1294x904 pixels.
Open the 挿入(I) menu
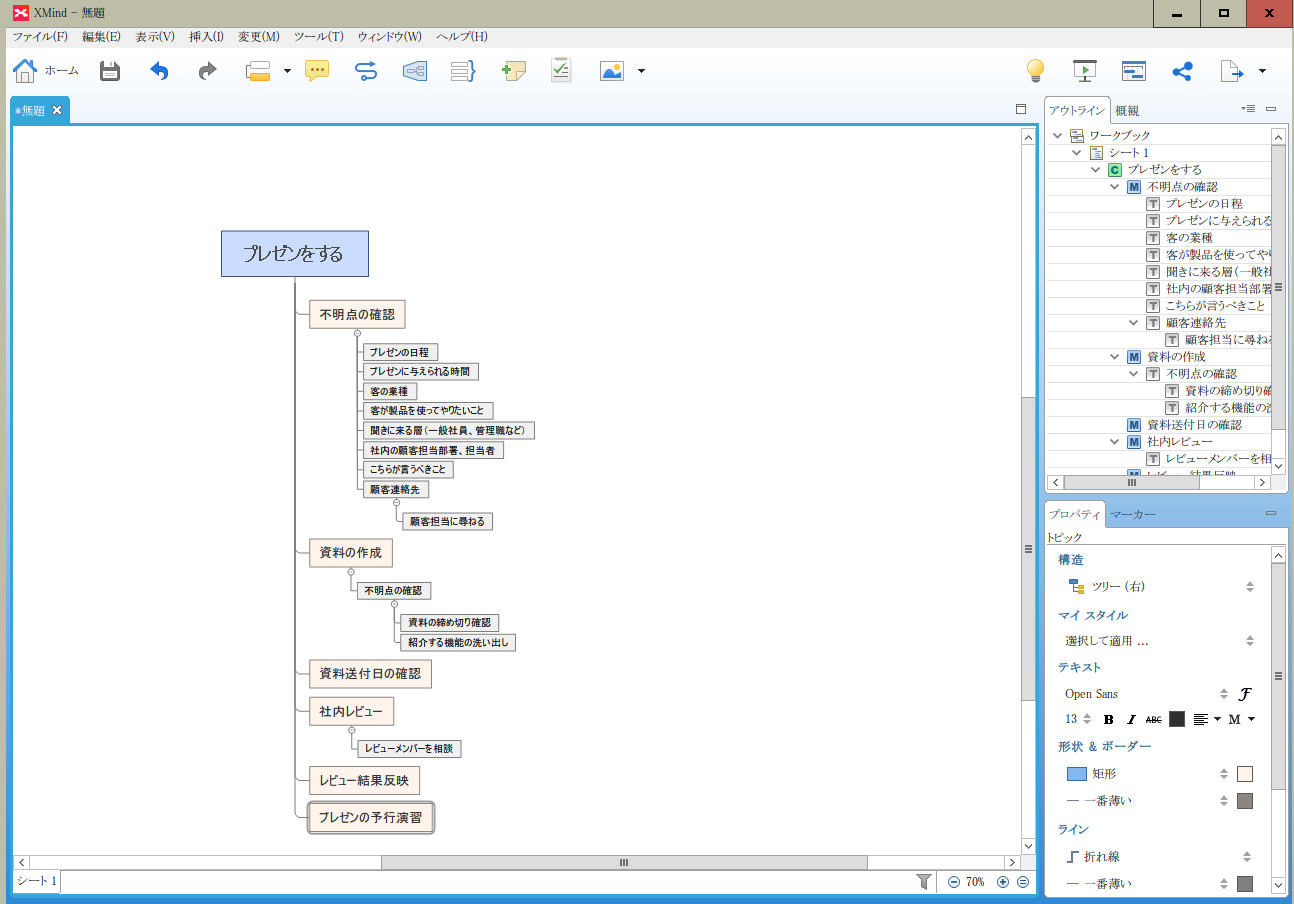pos(206,36)
